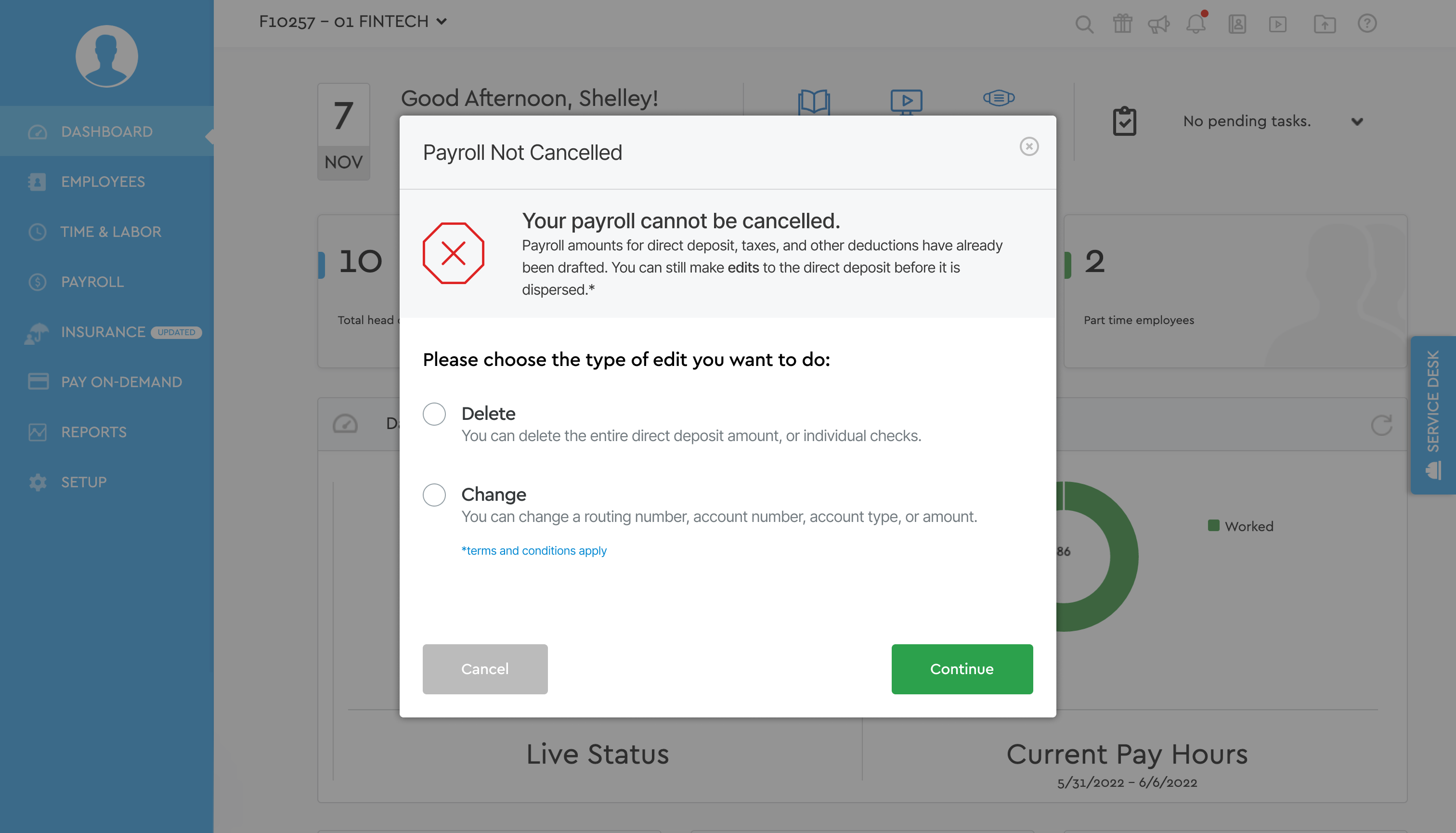
Task: Click the user profile avatar
Action: (x=106, y=56)
